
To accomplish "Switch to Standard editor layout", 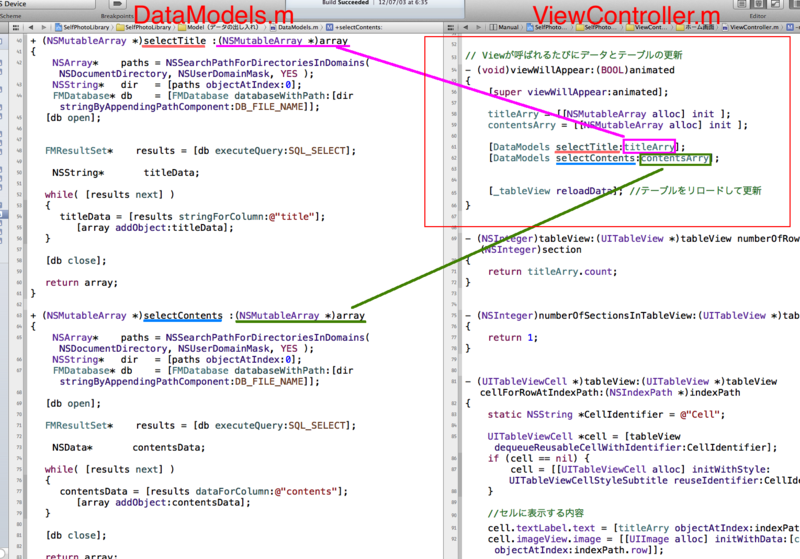I will [x=742, y=4].
